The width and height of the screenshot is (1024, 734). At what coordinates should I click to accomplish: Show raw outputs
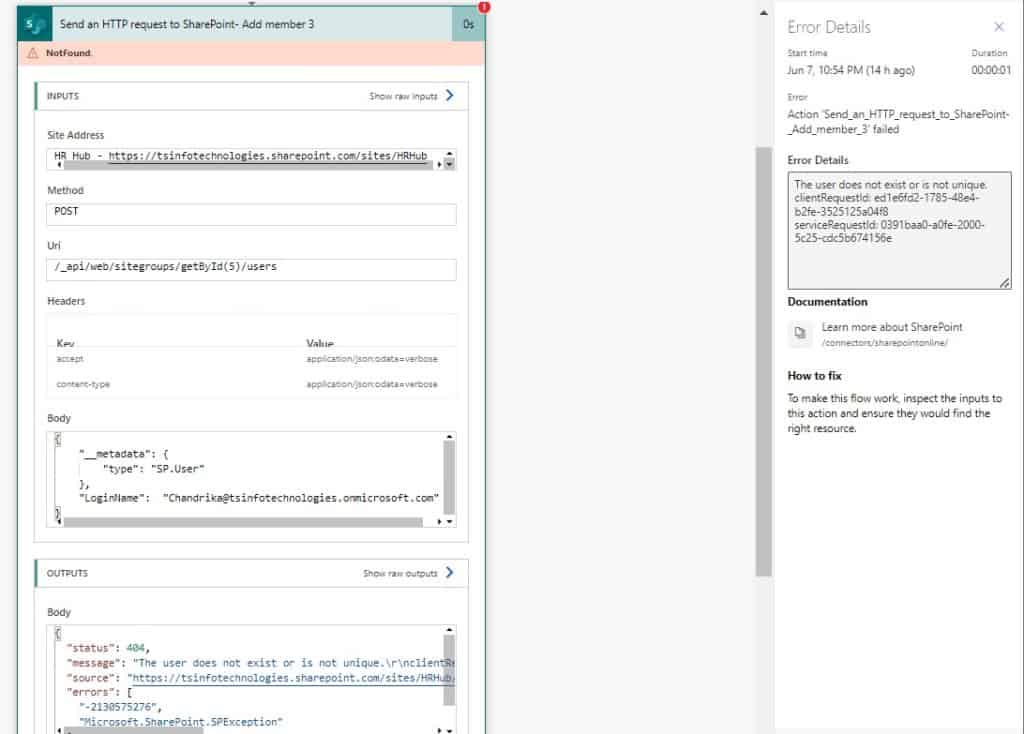[x=400, y=573]
